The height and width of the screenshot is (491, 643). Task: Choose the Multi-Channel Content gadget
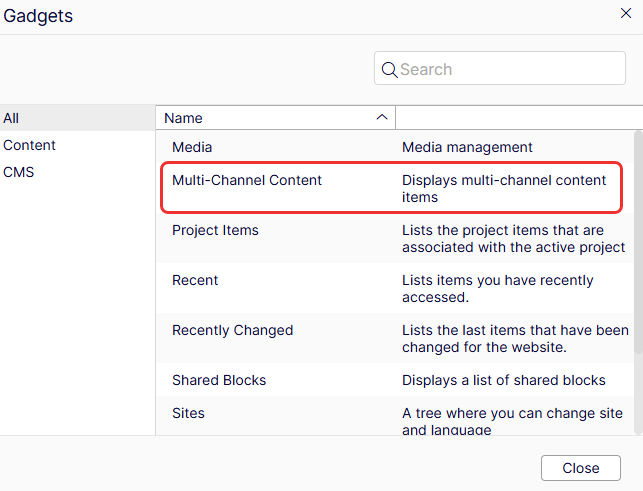(392, 188)
